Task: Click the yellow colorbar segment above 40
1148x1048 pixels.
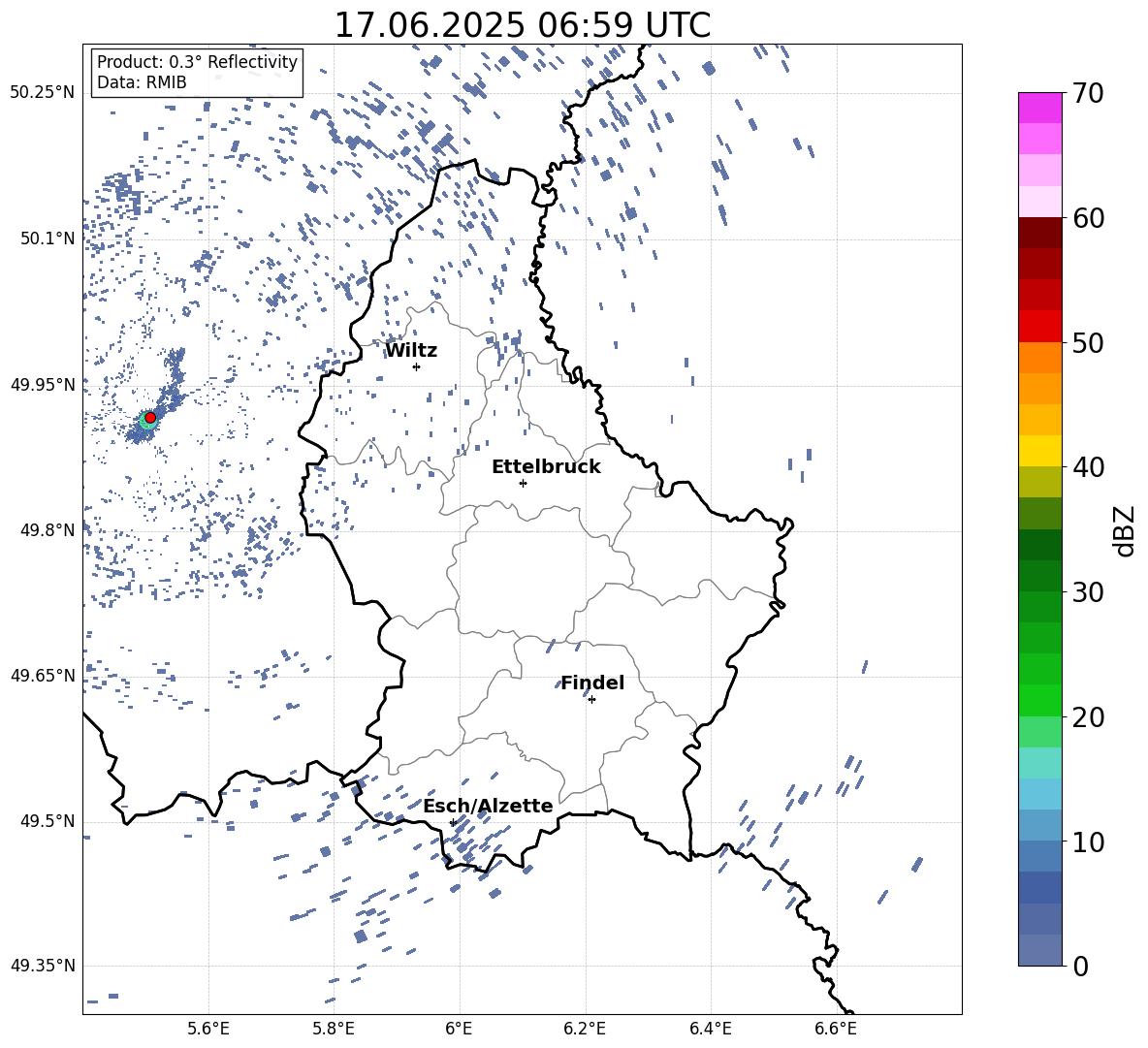Action: tap(1039, 451)
